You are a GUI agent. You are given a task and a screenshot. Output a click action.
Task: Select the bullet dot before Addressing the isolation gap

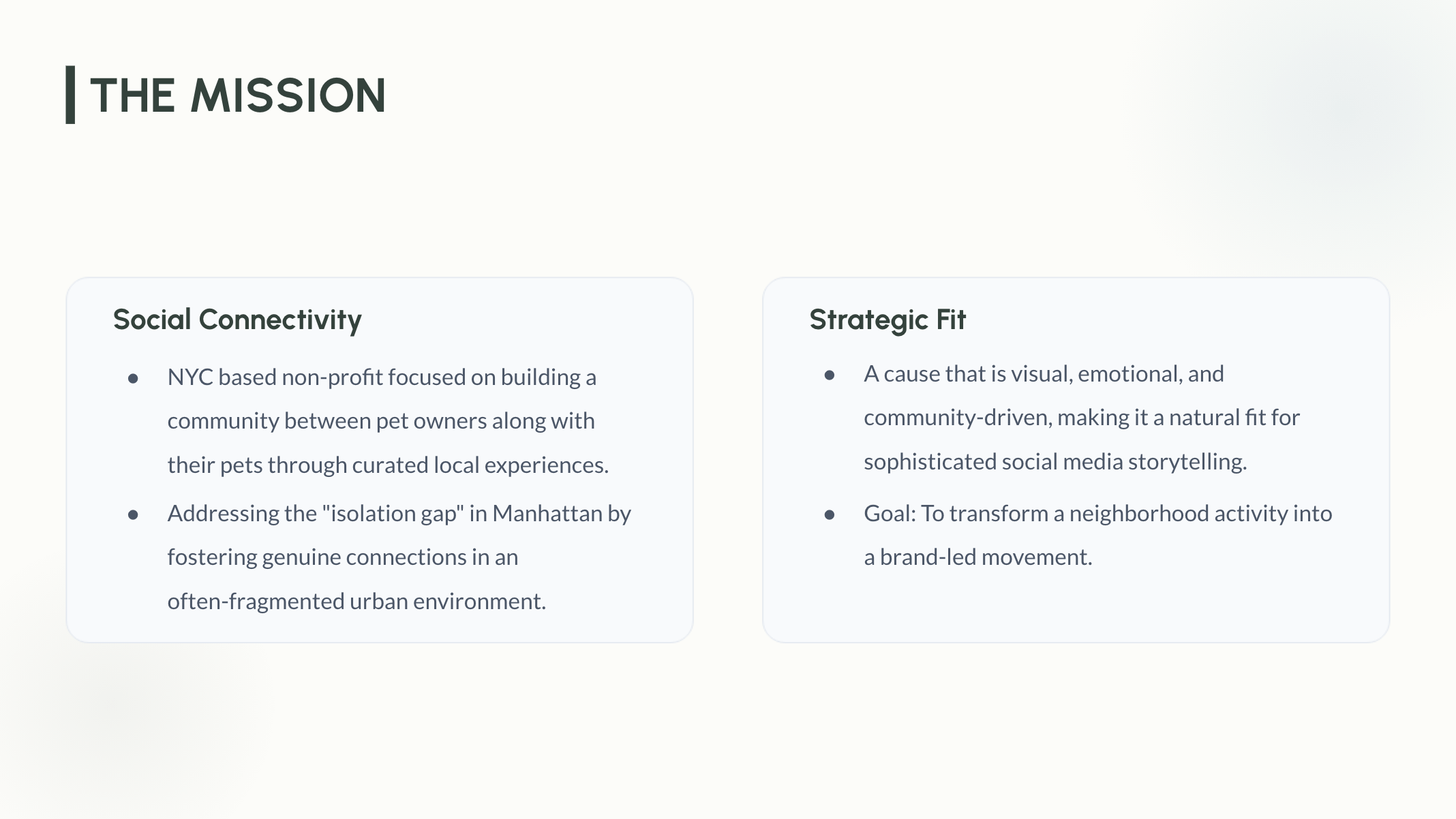133,514
